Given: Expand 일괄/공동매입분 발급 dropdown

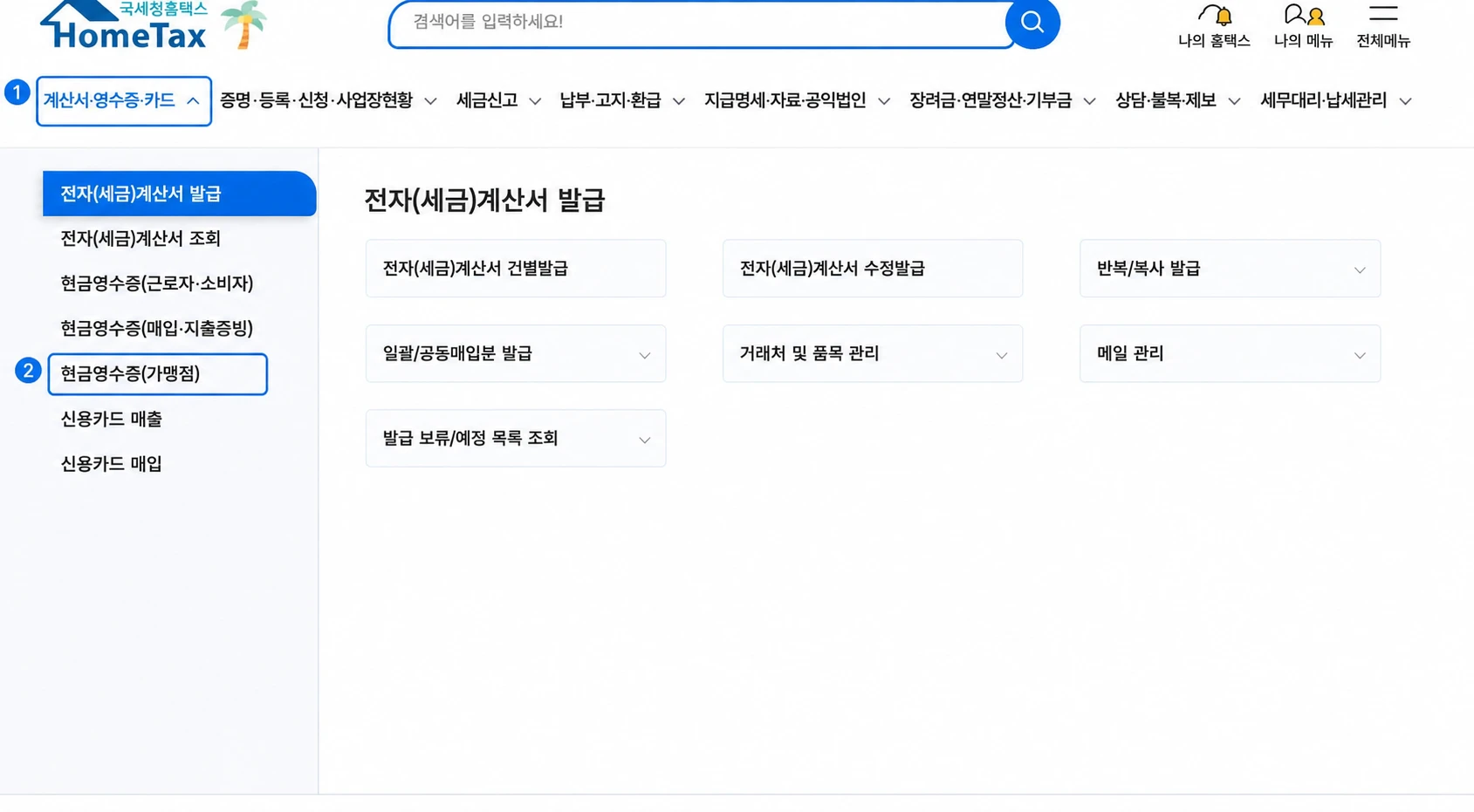Looking at the screenshot, I should [516, 354].
